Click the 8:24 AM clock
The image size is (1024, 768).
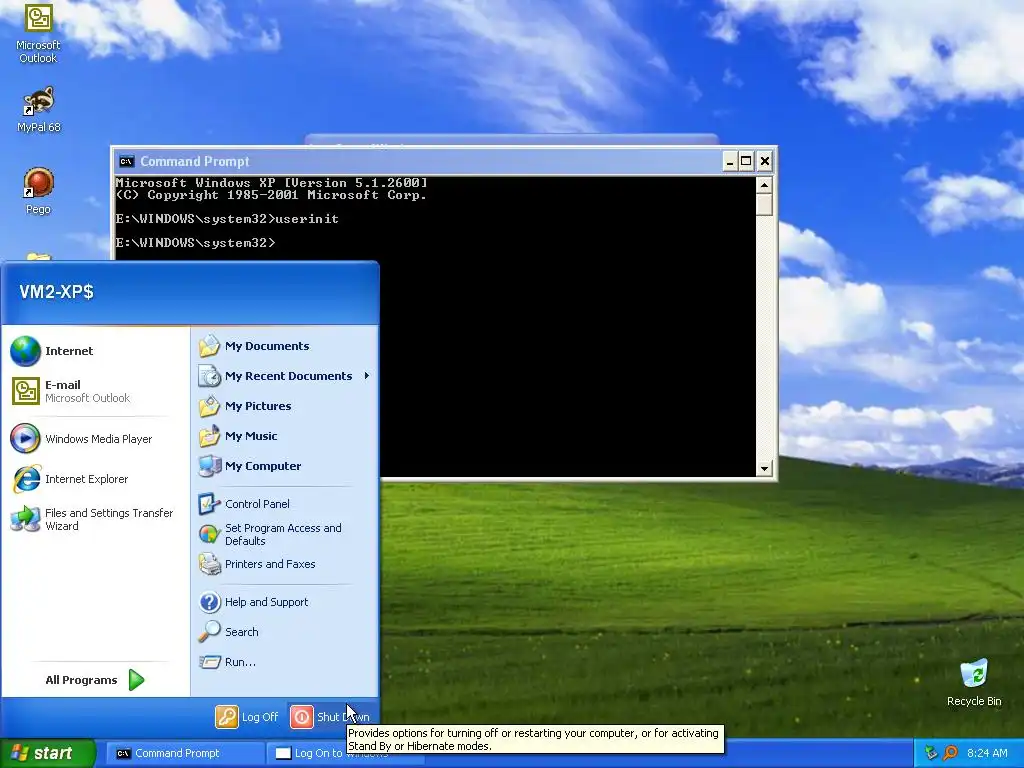click(x=987, y=753)
